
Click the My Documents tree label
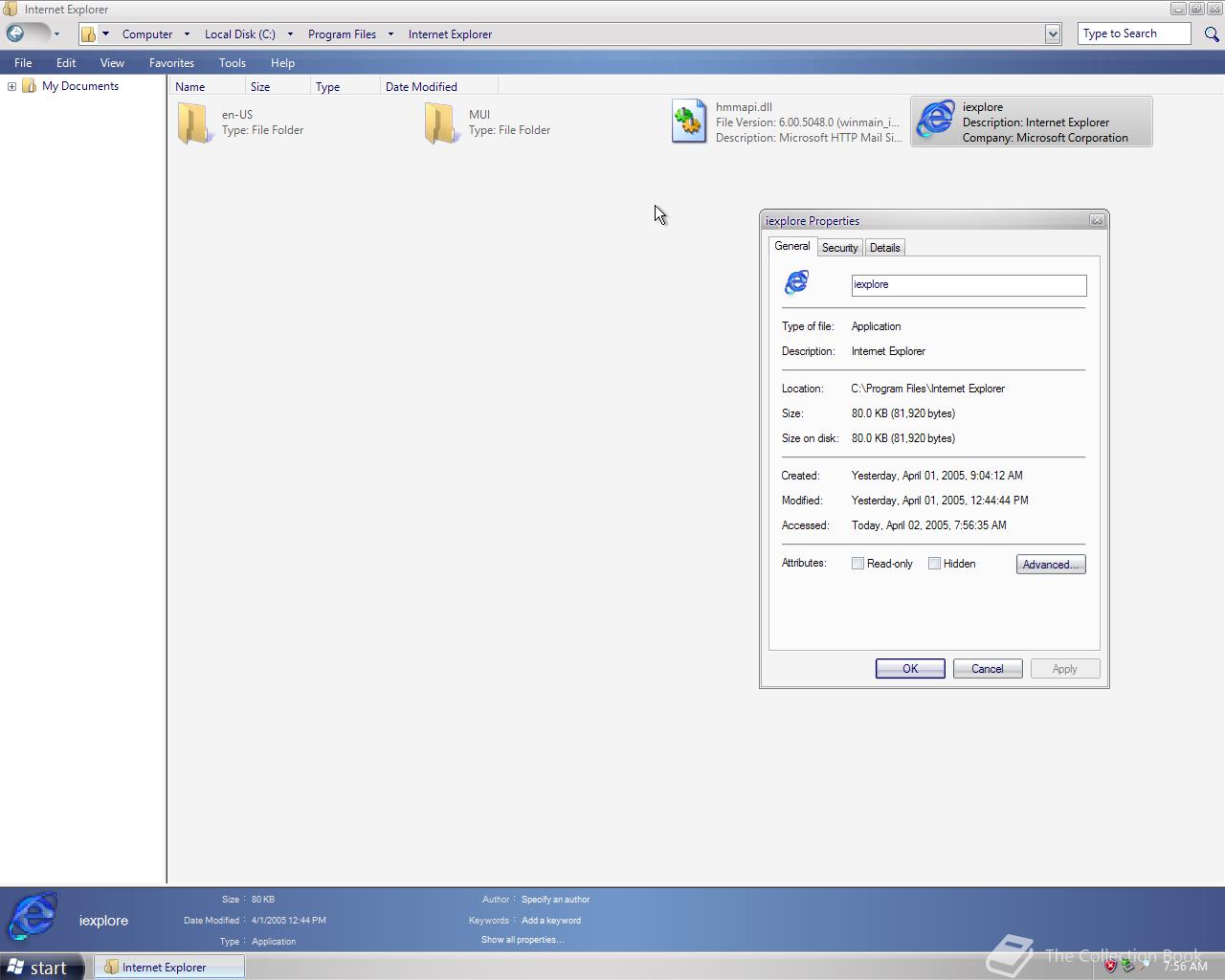80,86
